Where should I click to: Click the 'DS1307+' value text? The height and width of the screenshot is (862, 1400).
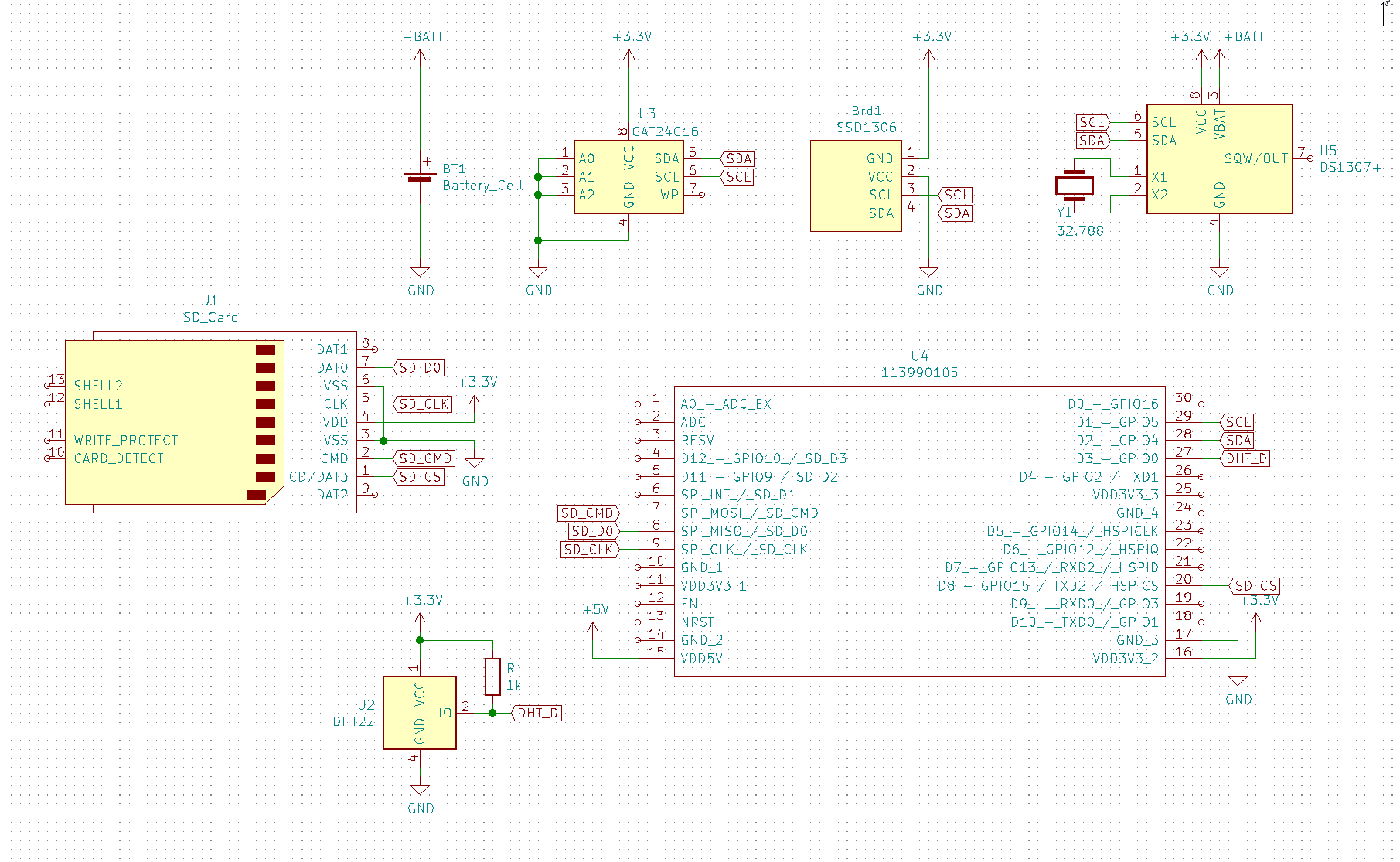(1350, 167)
